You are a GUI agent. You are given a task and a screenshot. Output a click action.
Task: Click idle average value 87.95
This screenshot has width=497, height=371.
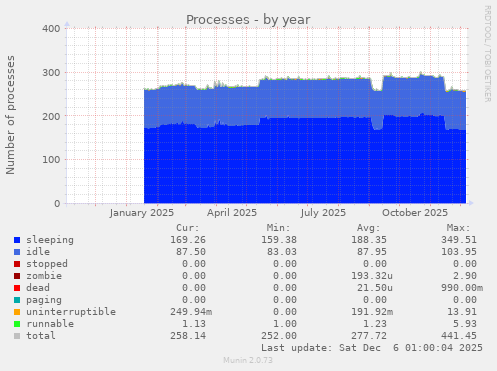coord(372,252)
